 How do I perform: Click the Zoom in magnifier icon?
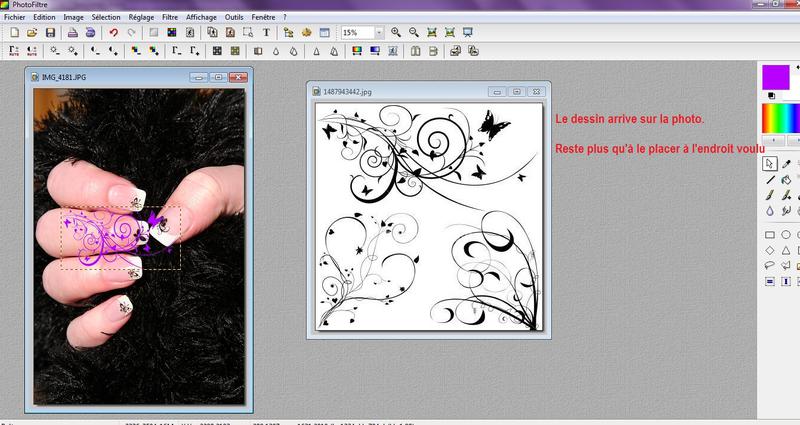tap(398, 33)
